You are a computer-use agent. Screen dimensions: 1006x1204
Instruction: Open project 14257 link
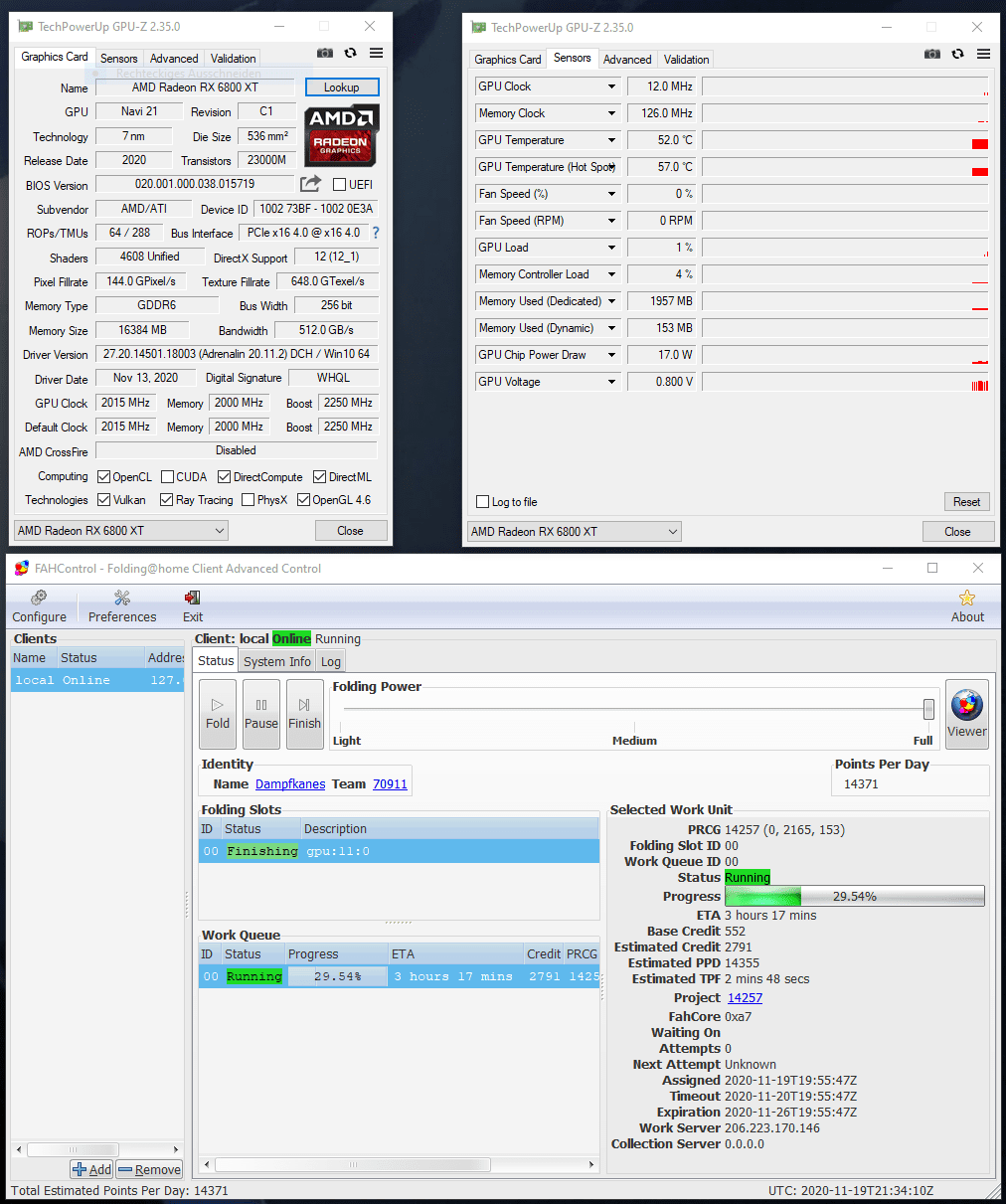(745, 998)
